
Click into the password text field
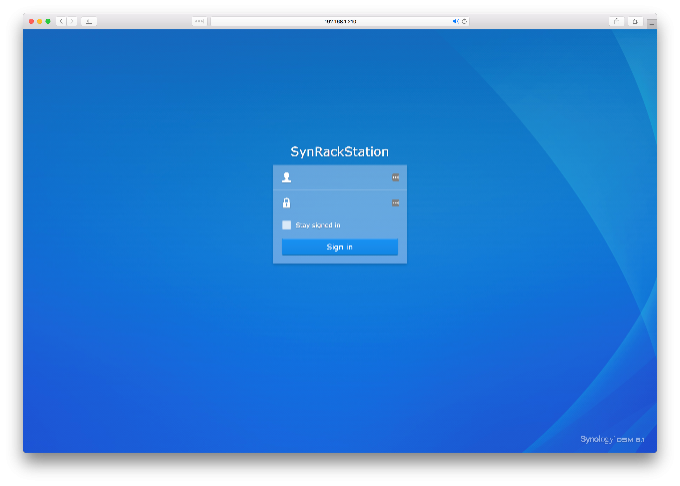340,203
